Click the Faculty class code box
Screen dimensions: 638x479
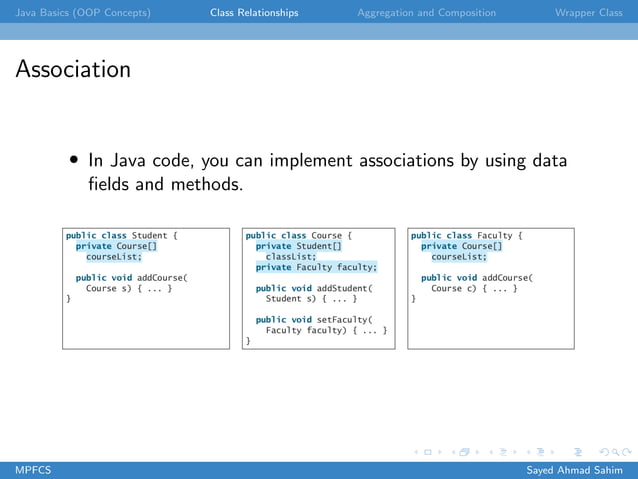pos(491,289)
